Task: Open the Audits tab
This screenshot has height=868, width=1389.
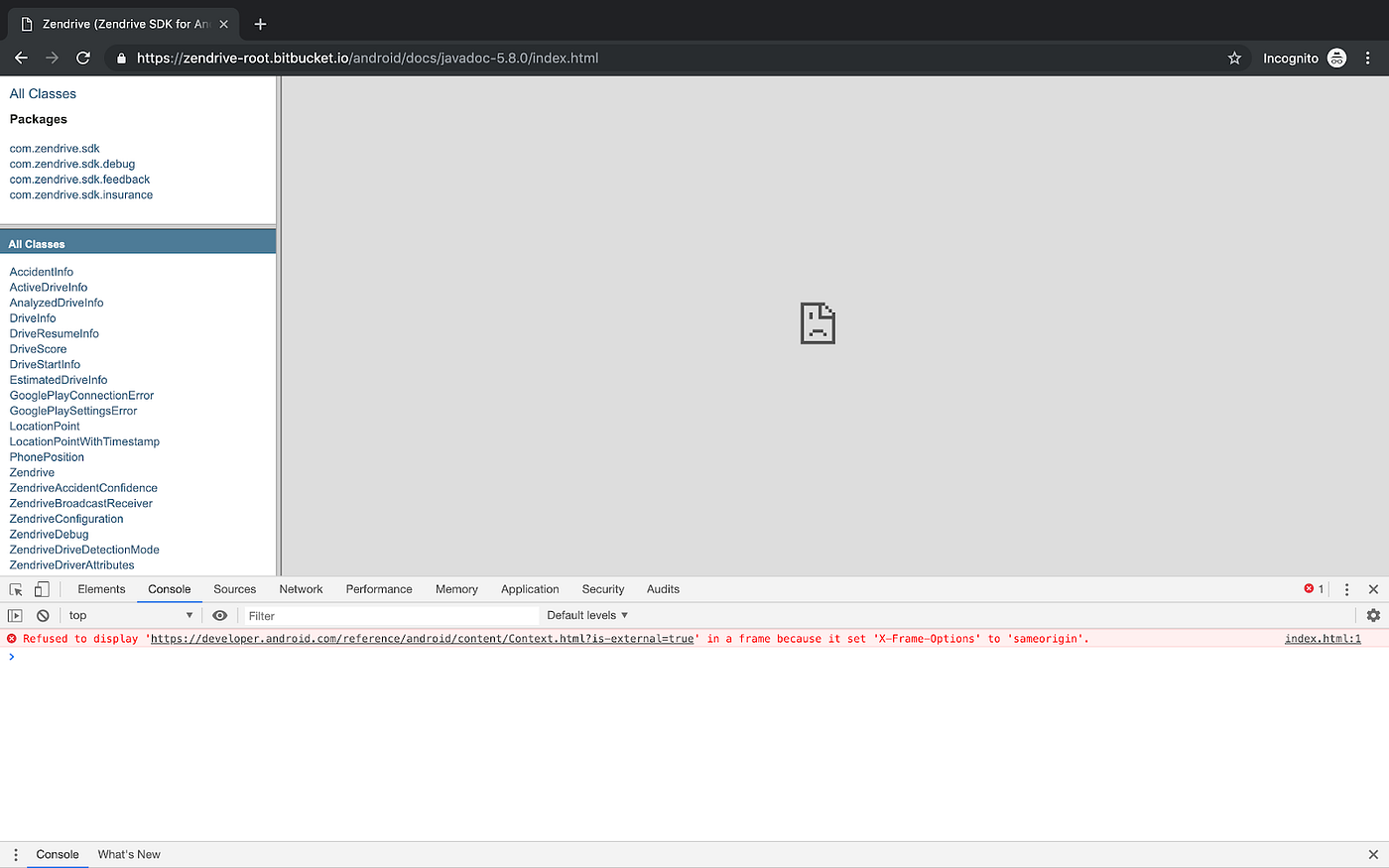Action: click(x=663, y=589)
